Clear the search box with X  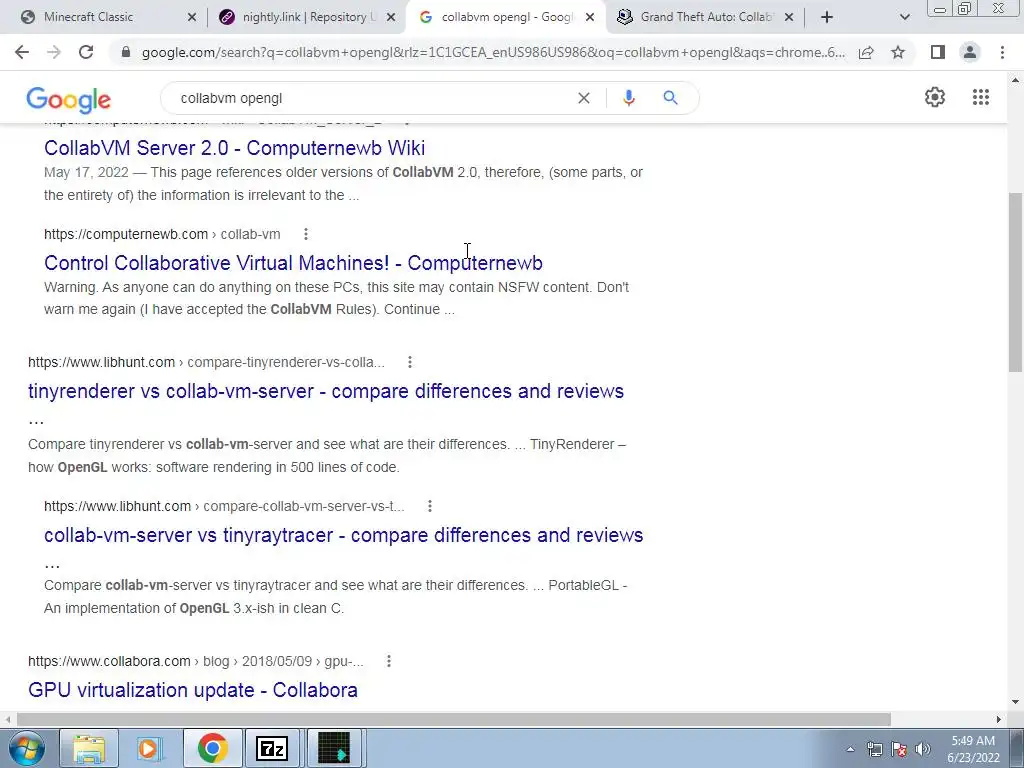tap(584, 98)
